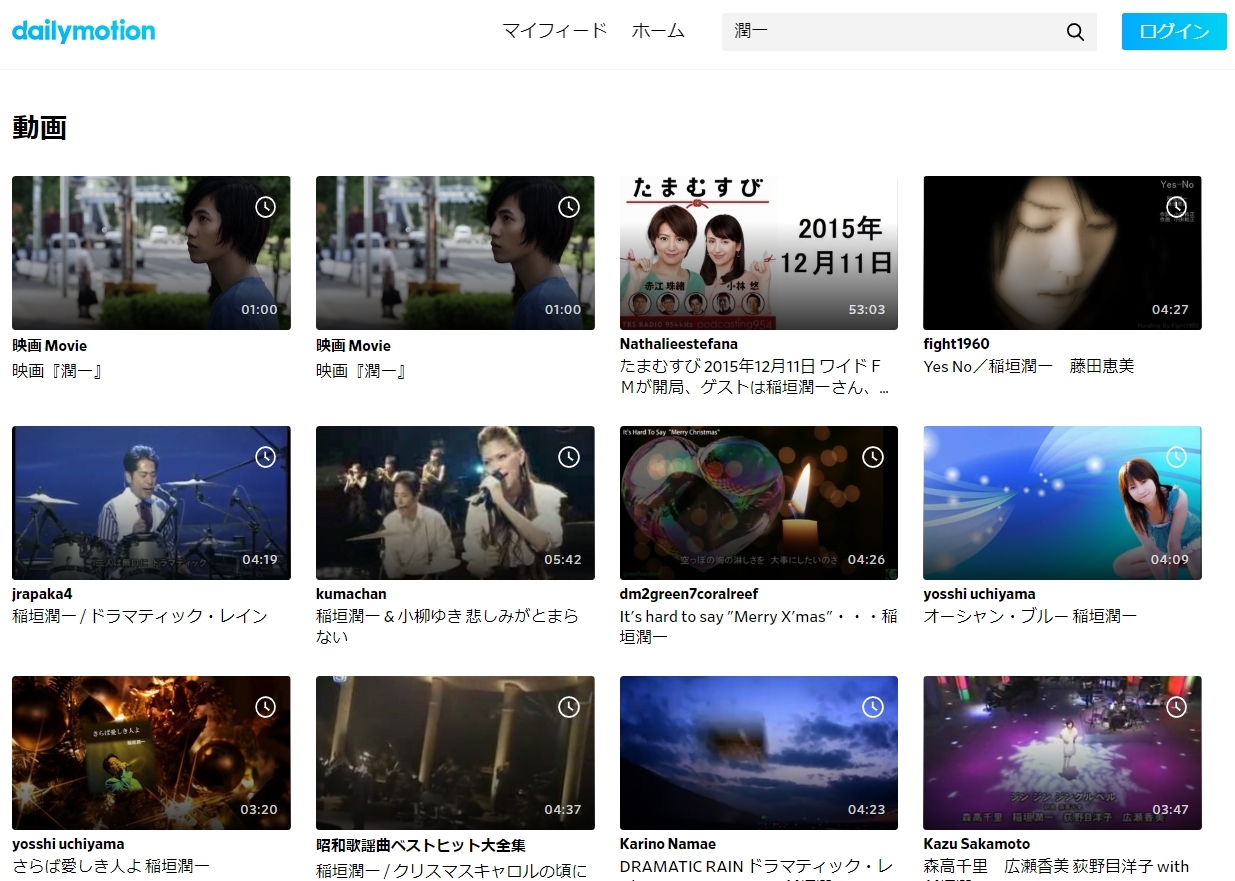
Task: Open kumachan's duet performance thumbnail
Action: (x=455, y=503)
